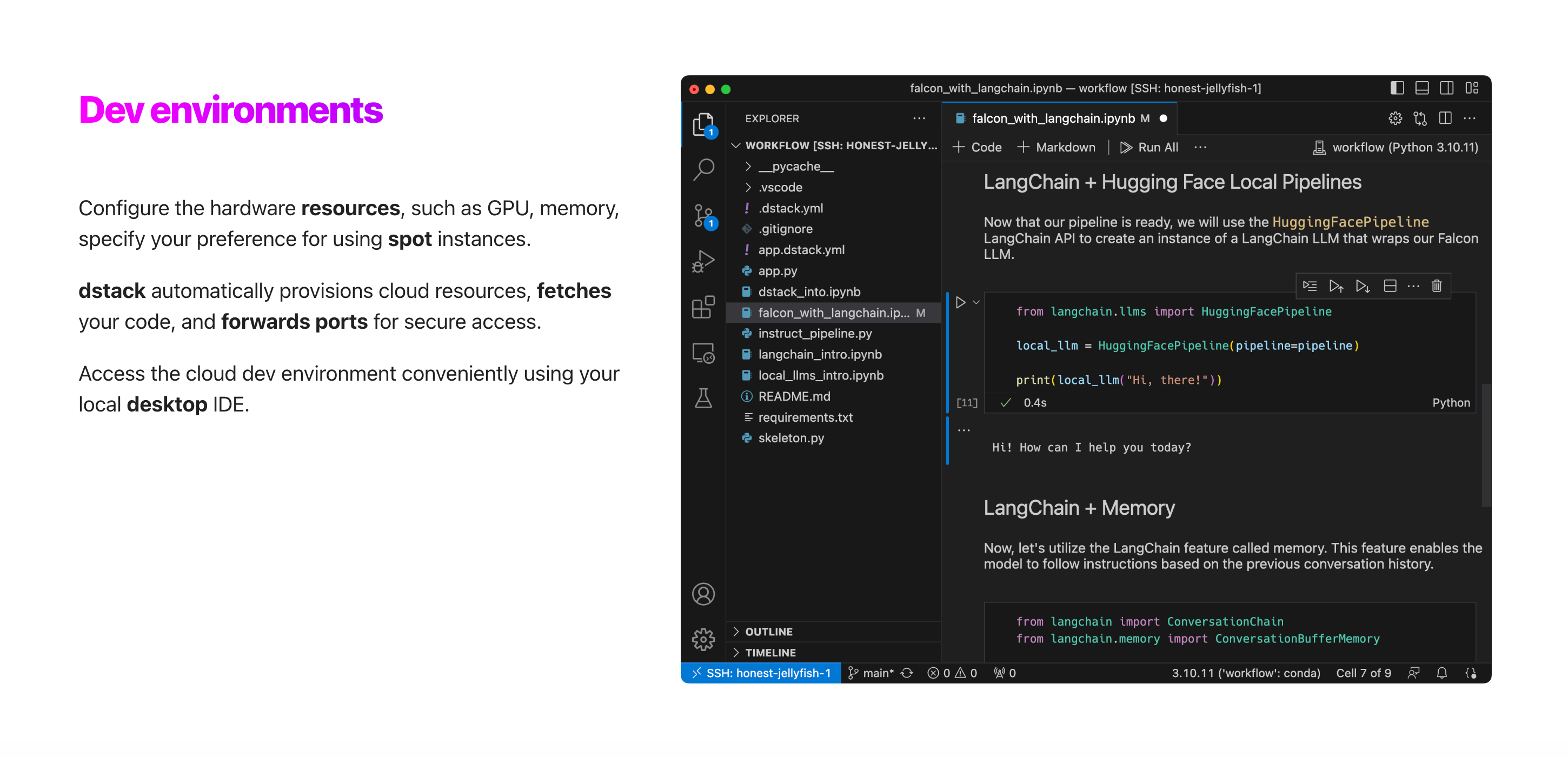Open notebook settings gear in editor toolbar
The image size is (1568, 757).
[1395, 118]
